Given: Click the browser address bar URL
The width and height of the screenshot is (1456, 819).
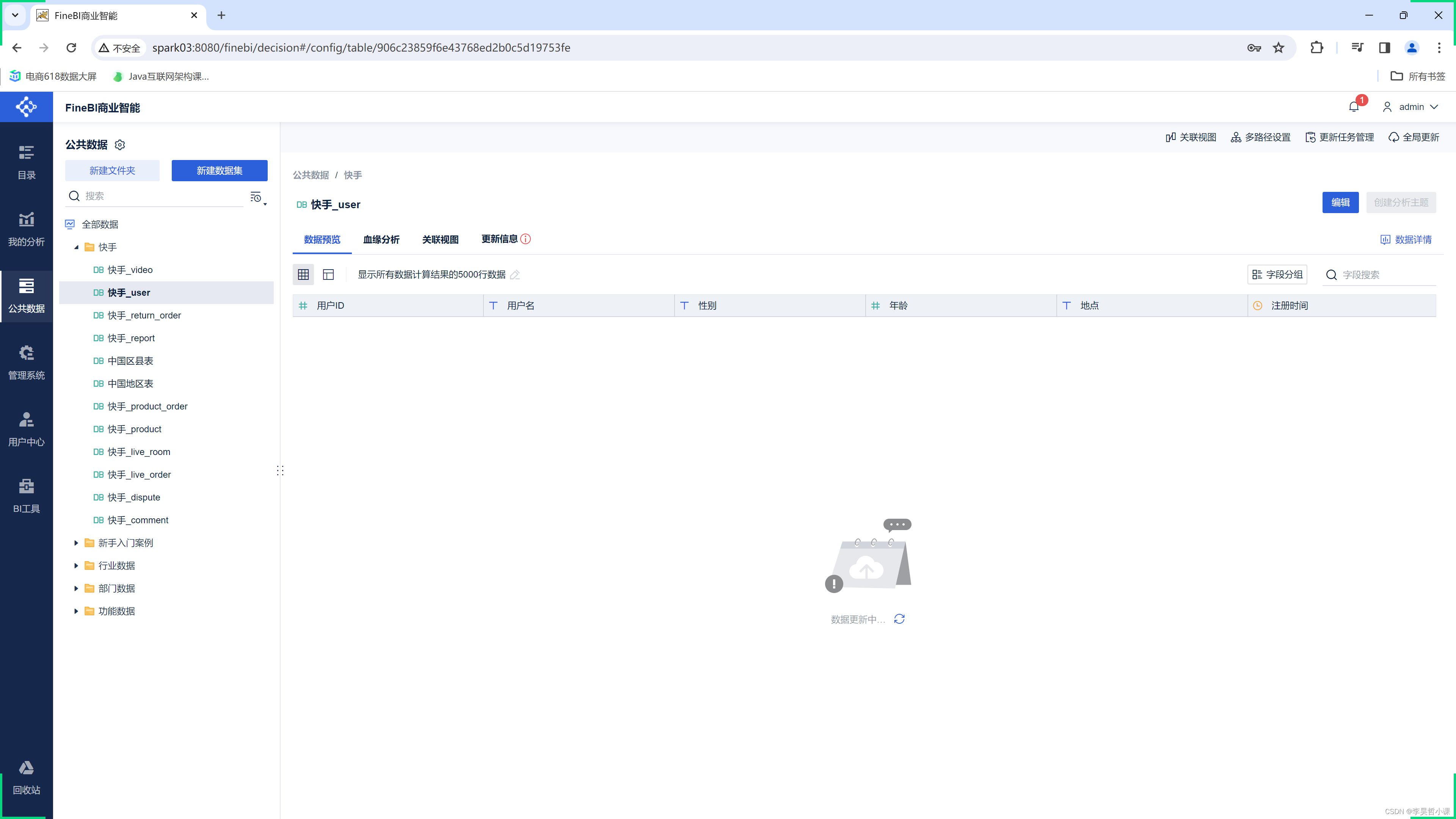Looking at the screenshot, I should (x=361, y=48).
